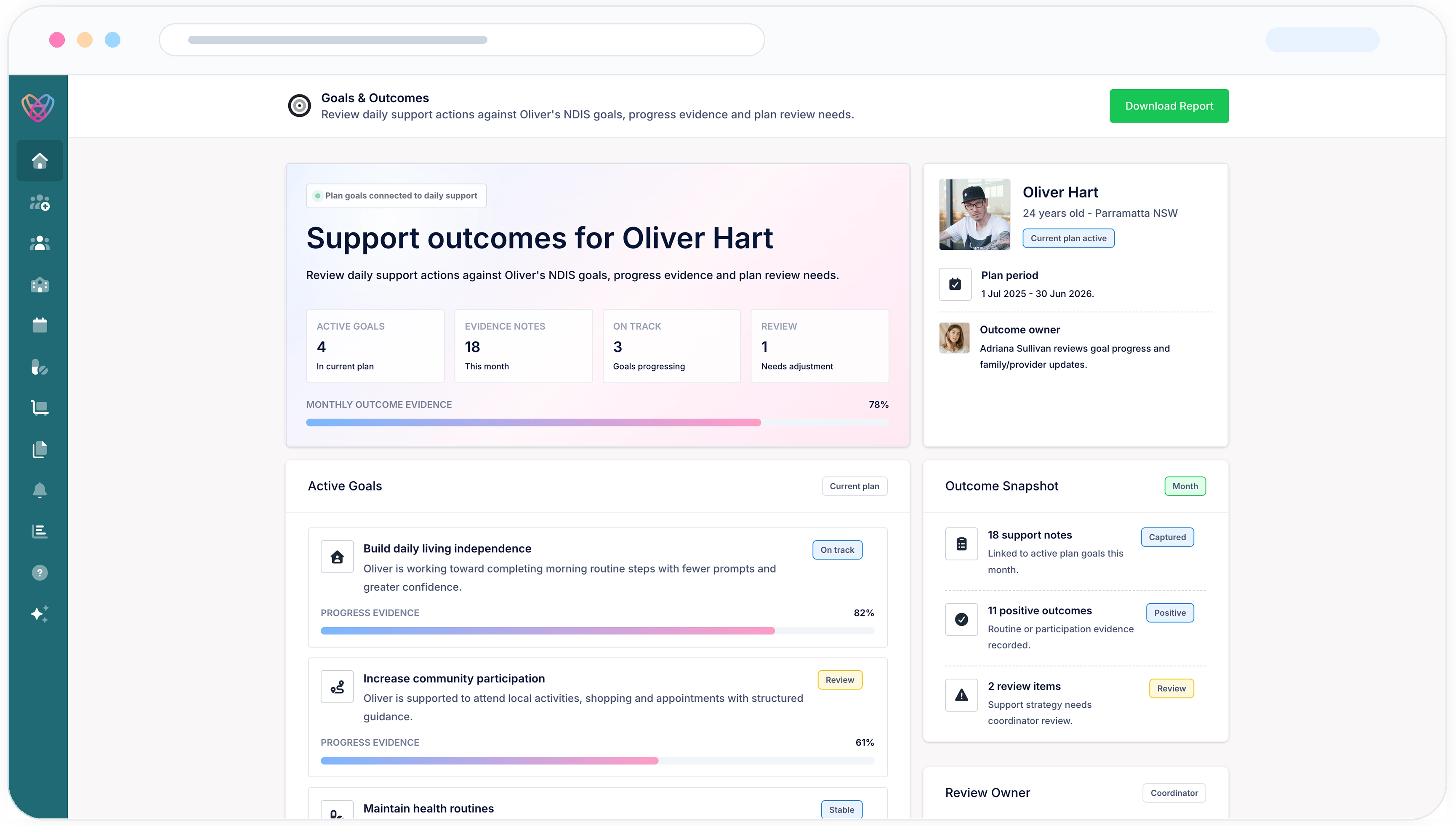Open the On Track stat card
This screenshot has width=1456, height=826.
click(x=671, y=346)
